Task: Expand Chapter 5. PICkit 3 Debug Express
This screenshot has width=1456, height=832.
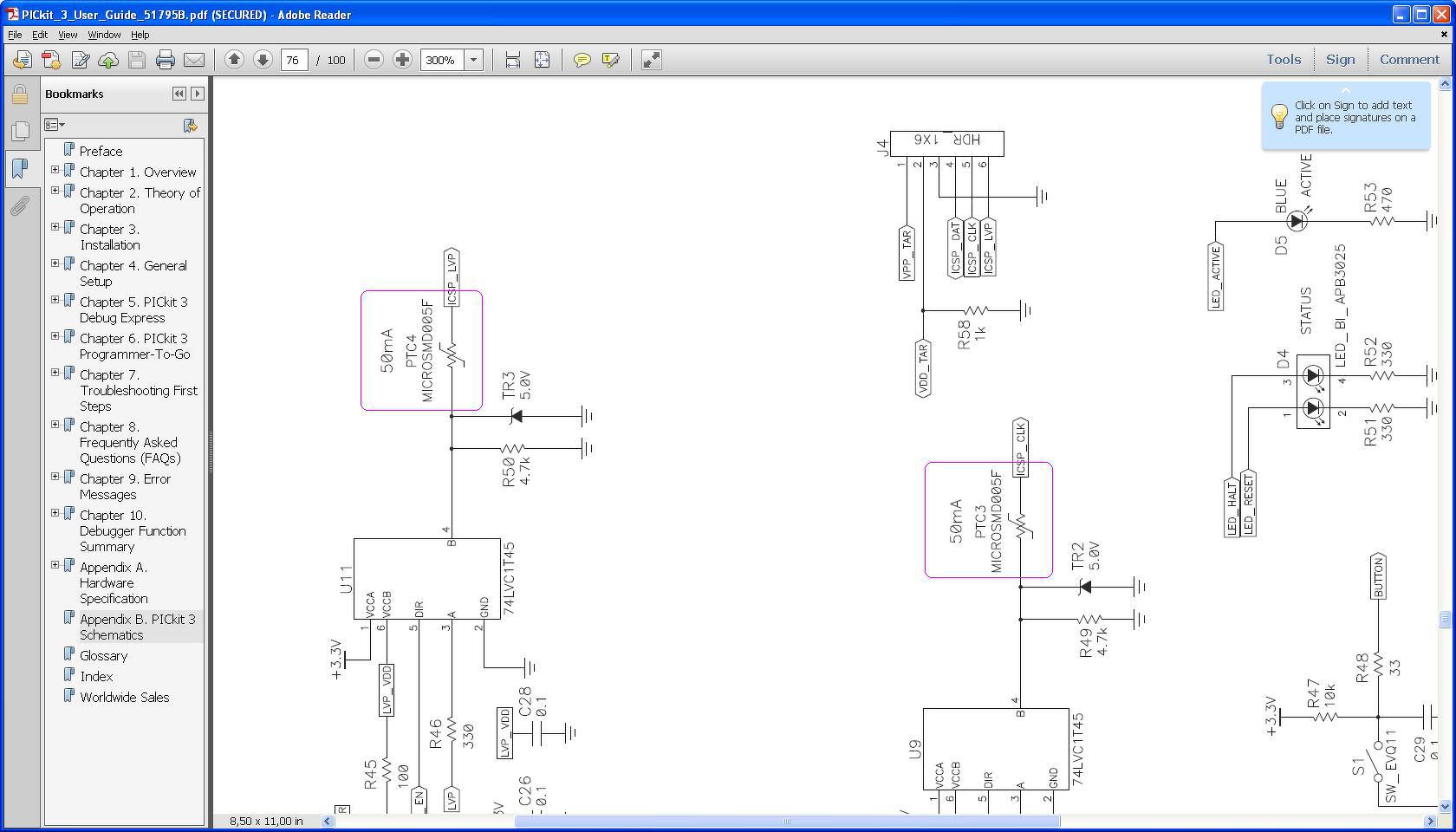Action: click(55, 300)
